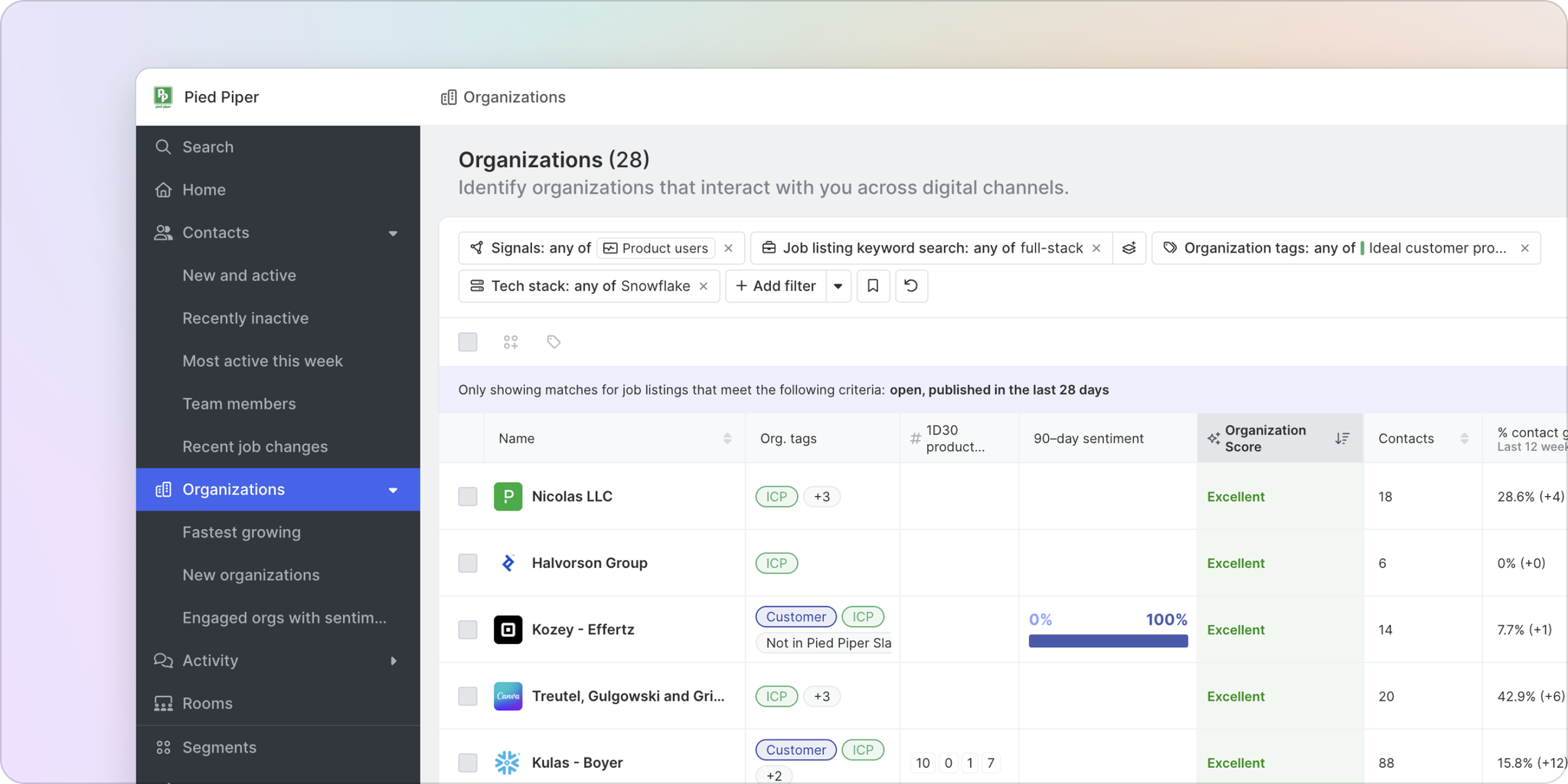This screenshot has width=1568, height=784.
Task: Select the Treutel, Gulgowski row checkbox
Action: [468, 697]
